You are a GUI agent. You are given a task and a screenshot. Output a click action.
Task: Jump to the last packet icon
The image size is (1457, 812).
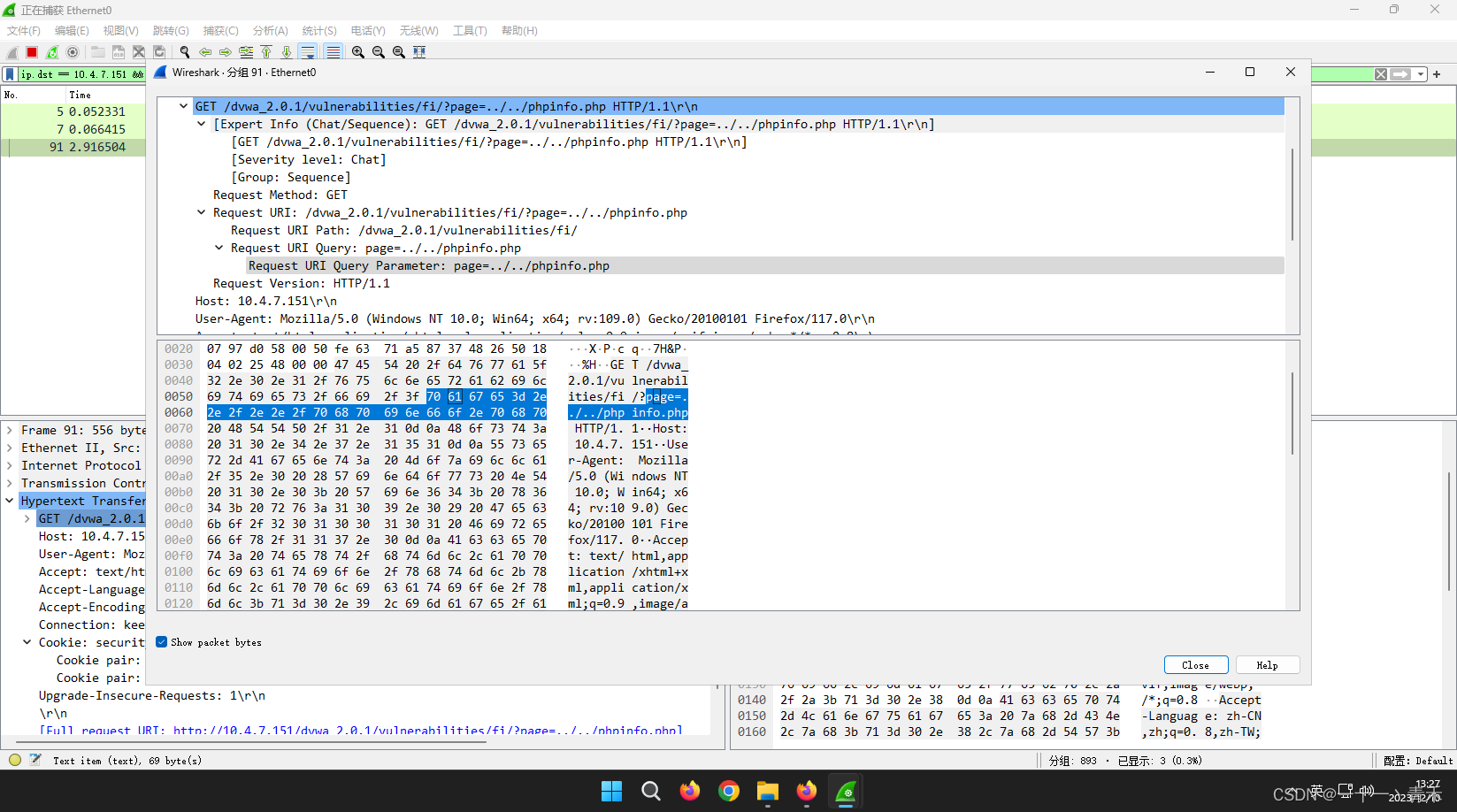click(x=287, y=52)
